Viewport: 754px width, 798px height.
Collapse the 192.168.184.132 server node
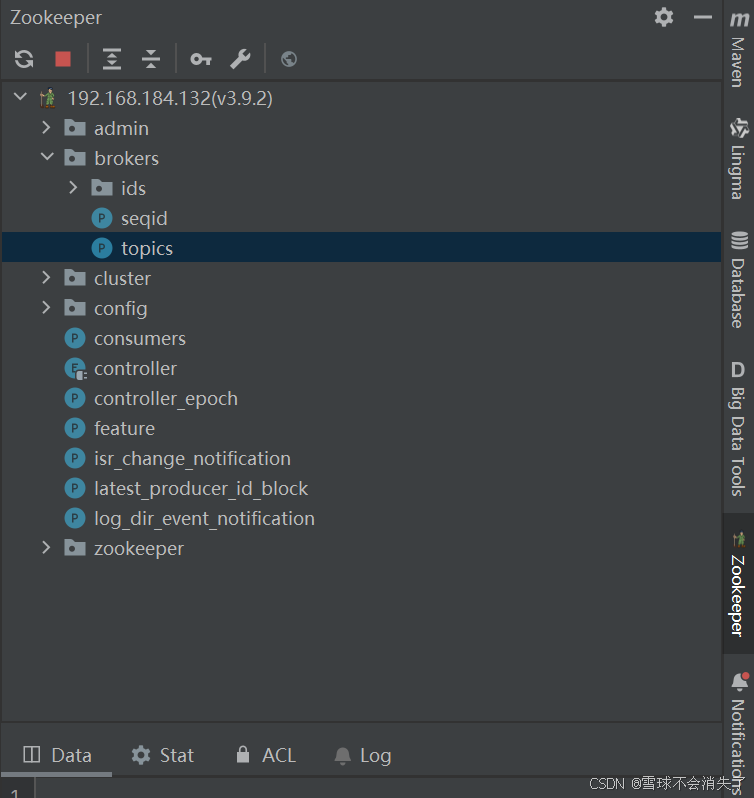(x=20, y=96)
